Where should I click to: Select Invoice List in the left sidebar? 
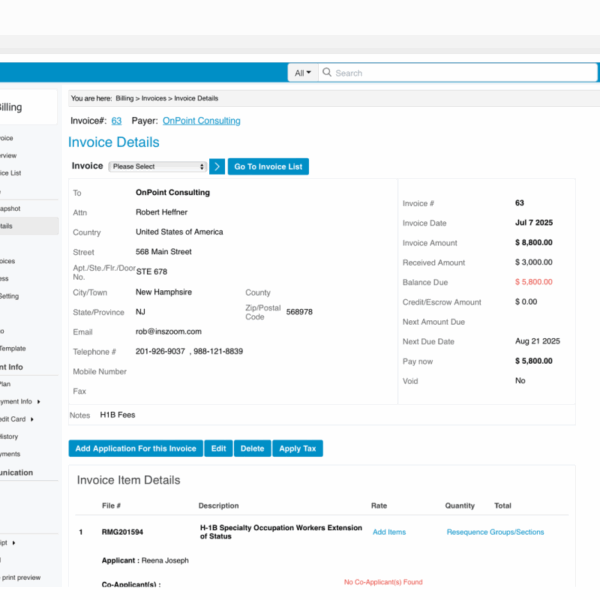pos(10,173)
